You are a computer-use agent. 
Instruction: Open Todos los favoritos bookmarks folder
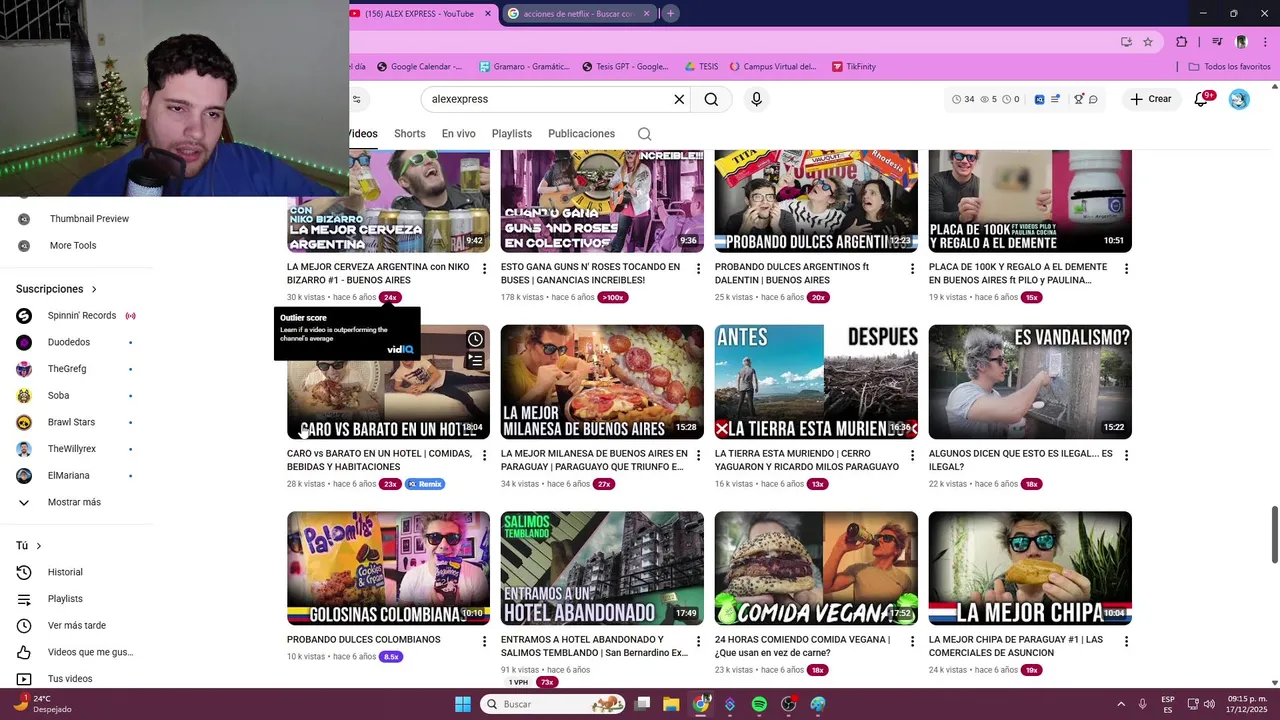point(1229,67)
